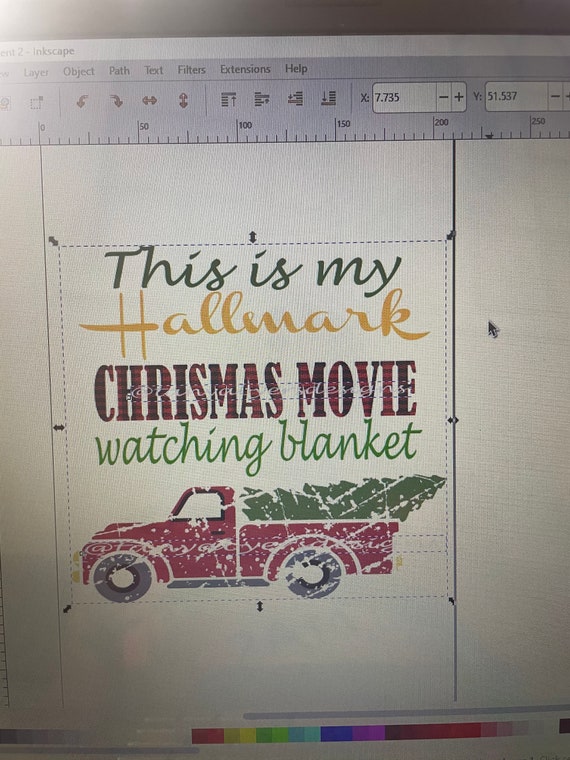Rotate selection 90° clockwise

coord(116,101)
